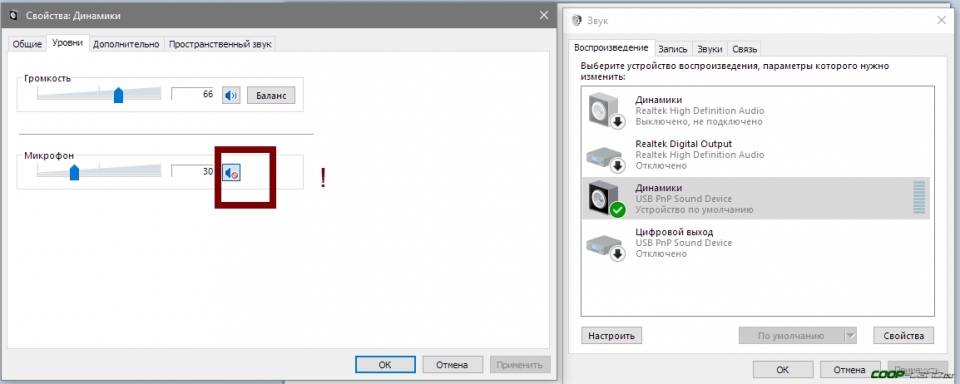The width and height of the screenshot is (960, 384).
Task: Click the Громкость volume slider handle
Action: (x=119, y=94)
